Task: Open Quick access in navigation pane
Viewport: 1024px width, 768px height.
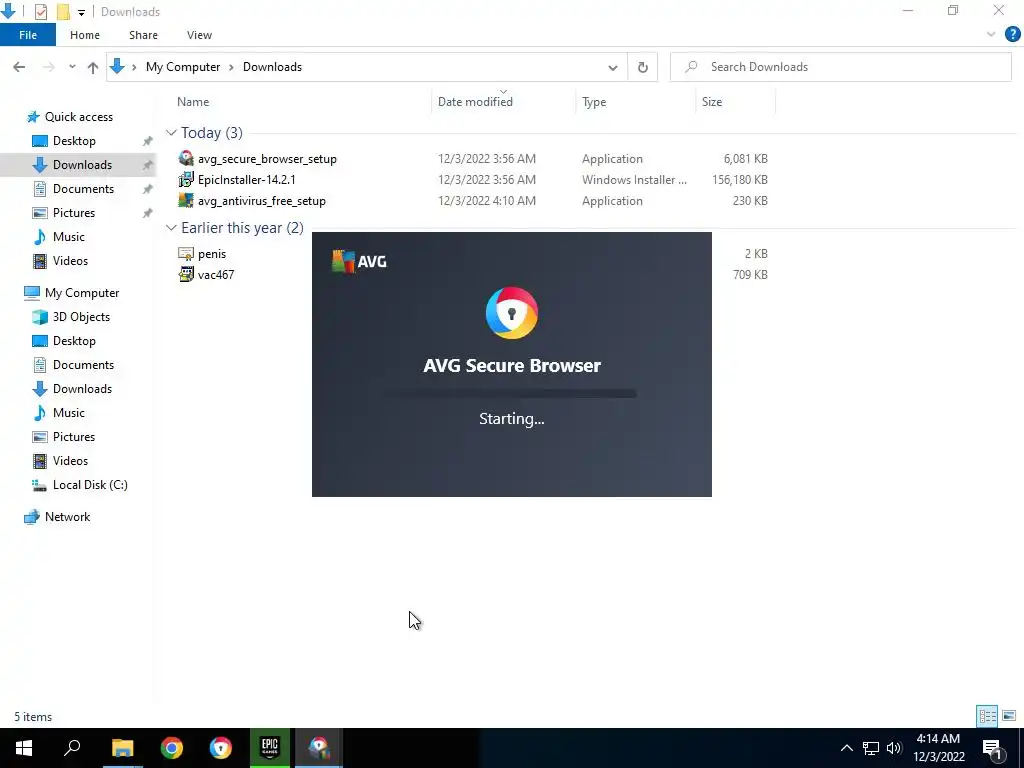Action: coord(78,117)
